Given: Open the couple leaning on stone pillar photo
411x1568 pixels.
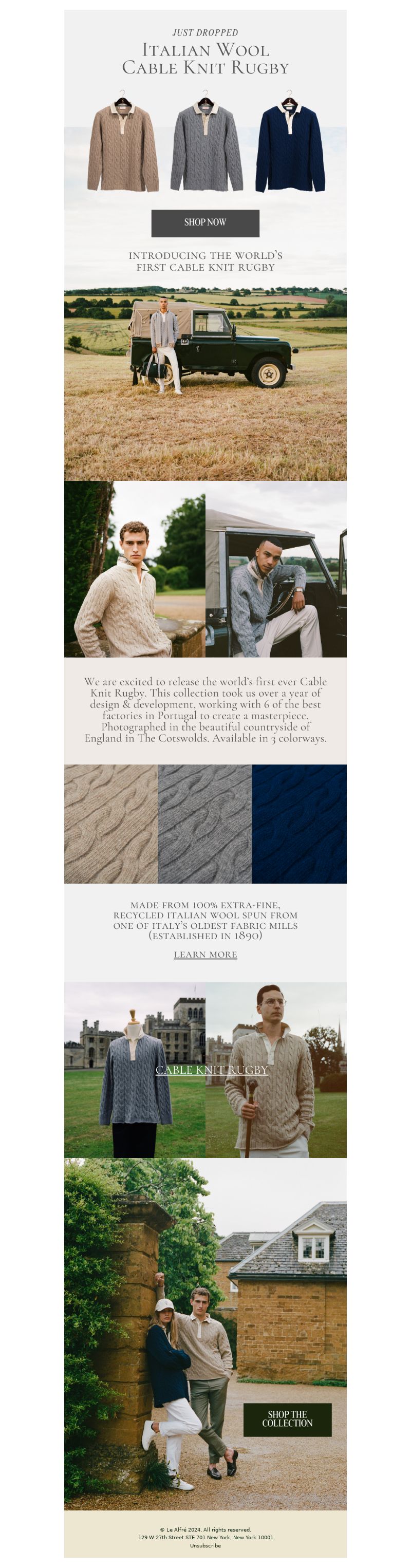Looking at the screenshot, I should tap(205, 1334).
